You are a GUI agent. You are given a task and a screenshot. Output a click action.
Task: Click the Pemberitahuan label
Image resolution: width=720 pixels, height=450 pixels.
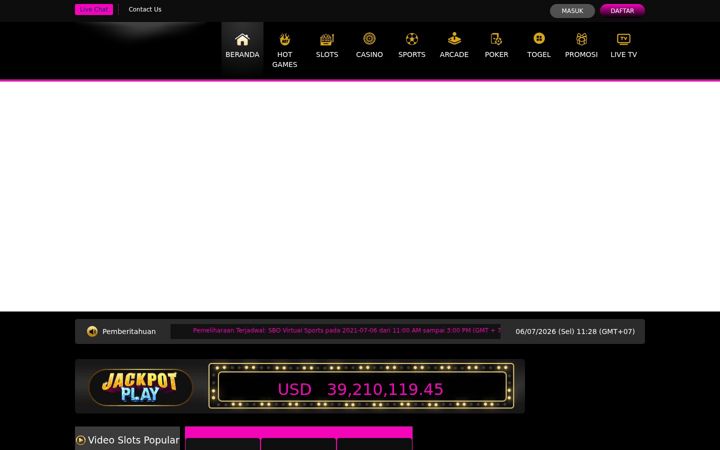tap(129, 332)
